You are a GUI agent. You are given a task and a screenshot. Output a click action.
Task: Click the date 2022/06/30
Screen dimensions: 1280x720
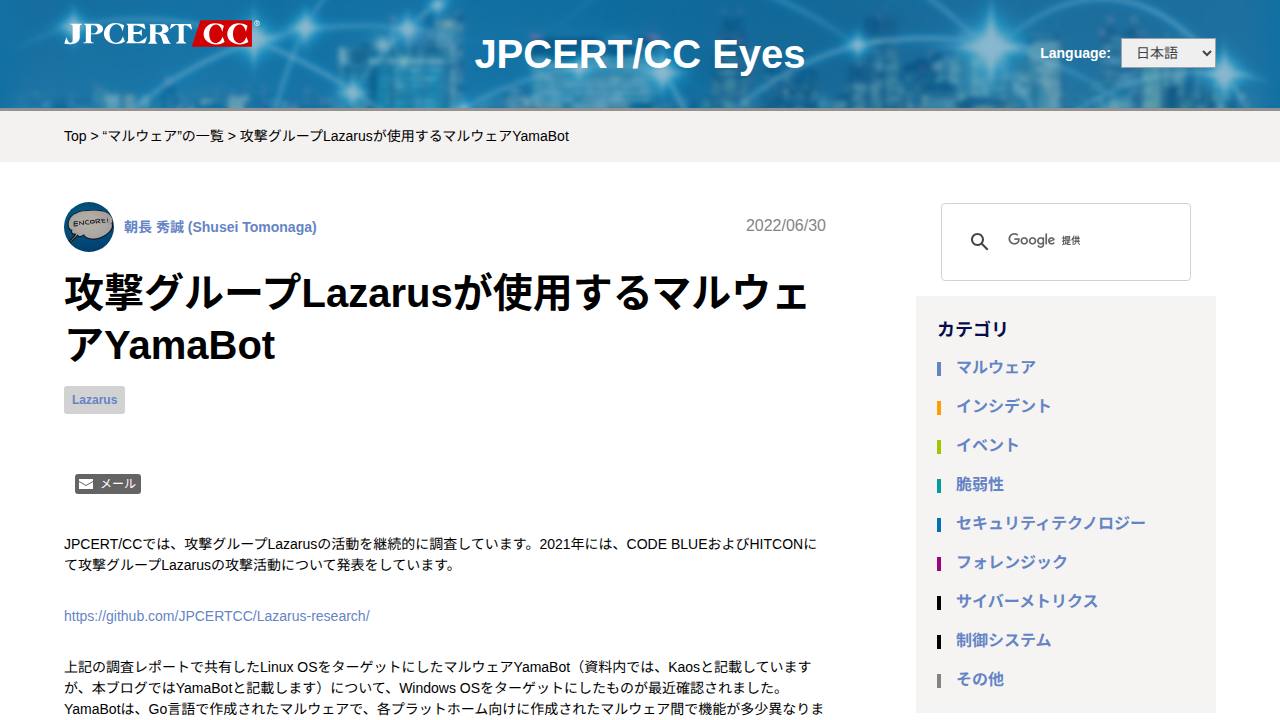tap(786, 226)
